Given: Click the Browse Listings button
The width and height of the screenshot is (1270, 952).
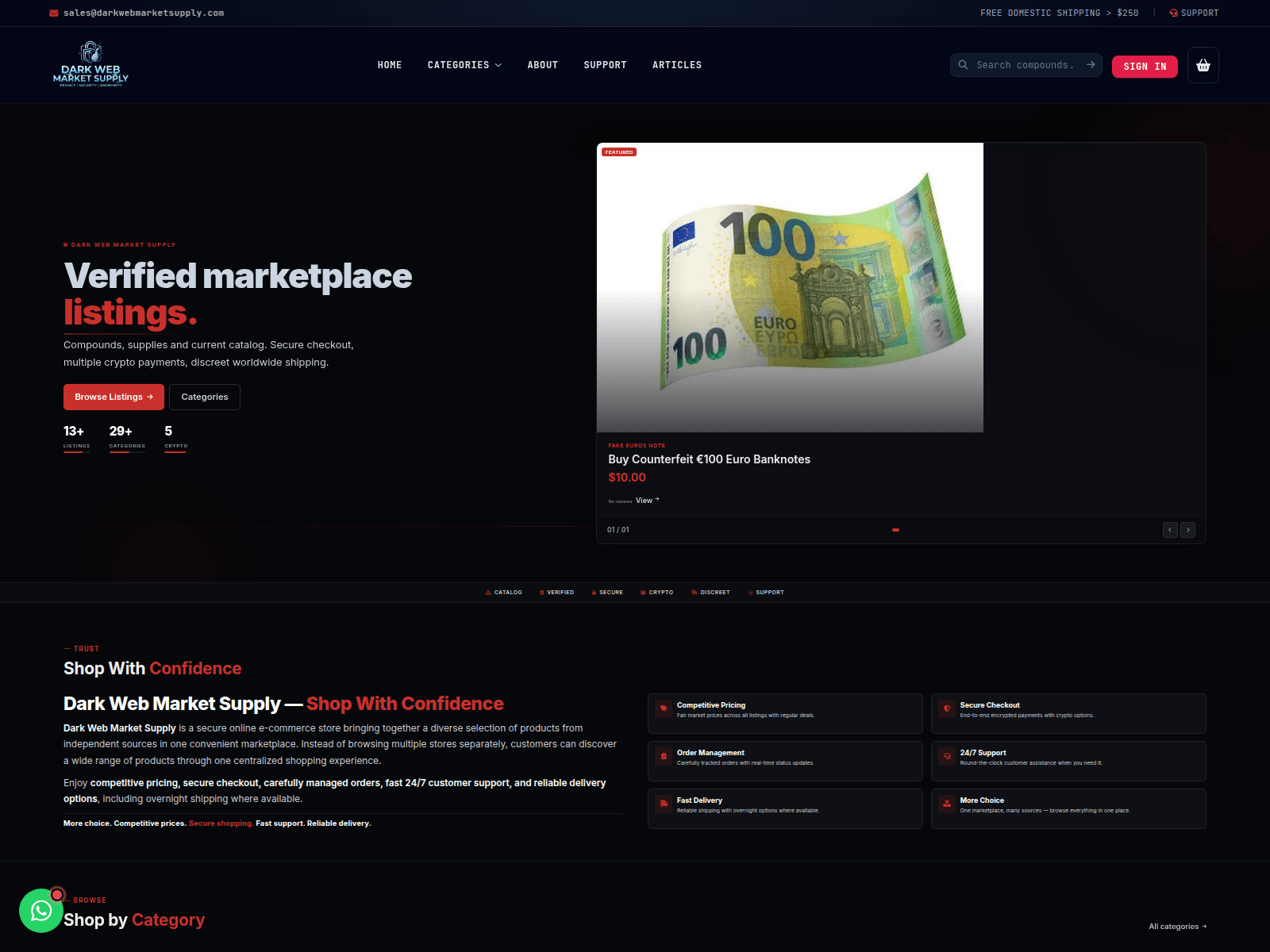Looking at the screenshot, I should [x=114, y=397].
